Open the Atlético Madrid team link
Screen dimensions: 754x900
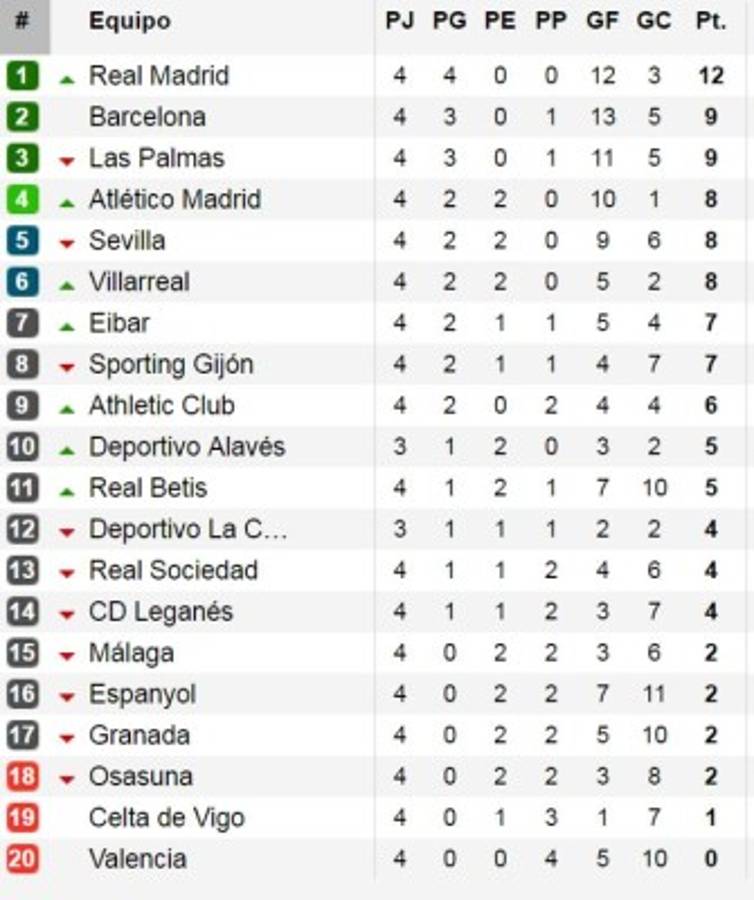[x=175, y=199]
